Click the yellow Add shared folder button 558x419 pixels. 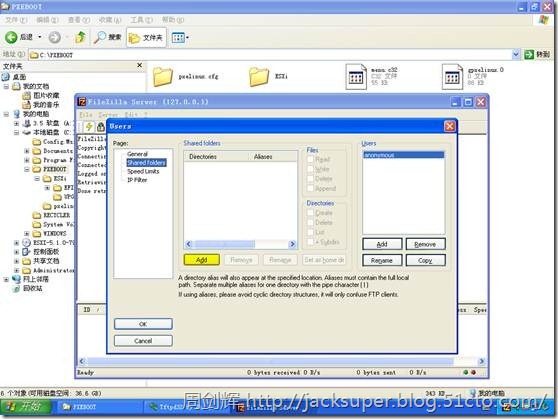click(201, 260)
